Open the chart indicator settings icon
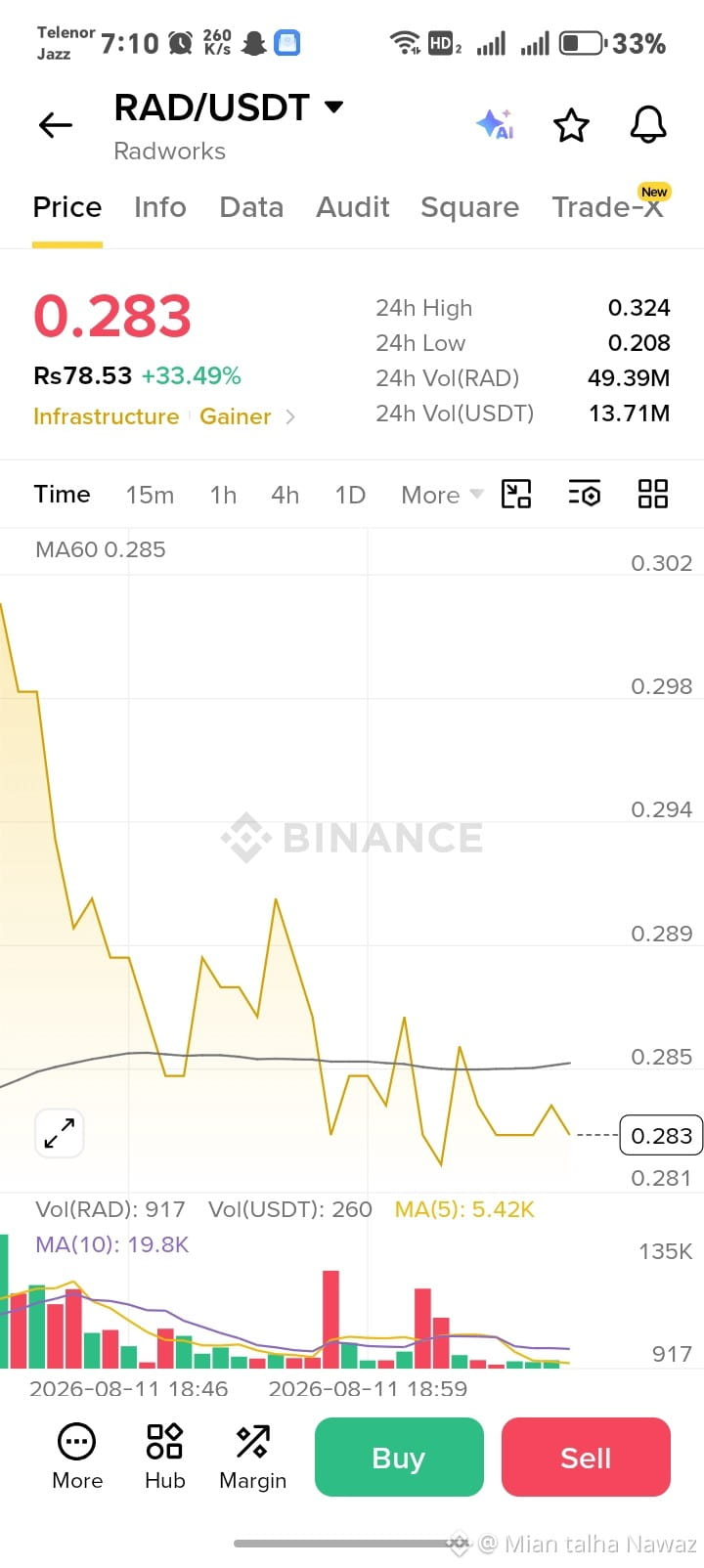The width and height of the screenshot is (704, 1568). coord(584,494)
